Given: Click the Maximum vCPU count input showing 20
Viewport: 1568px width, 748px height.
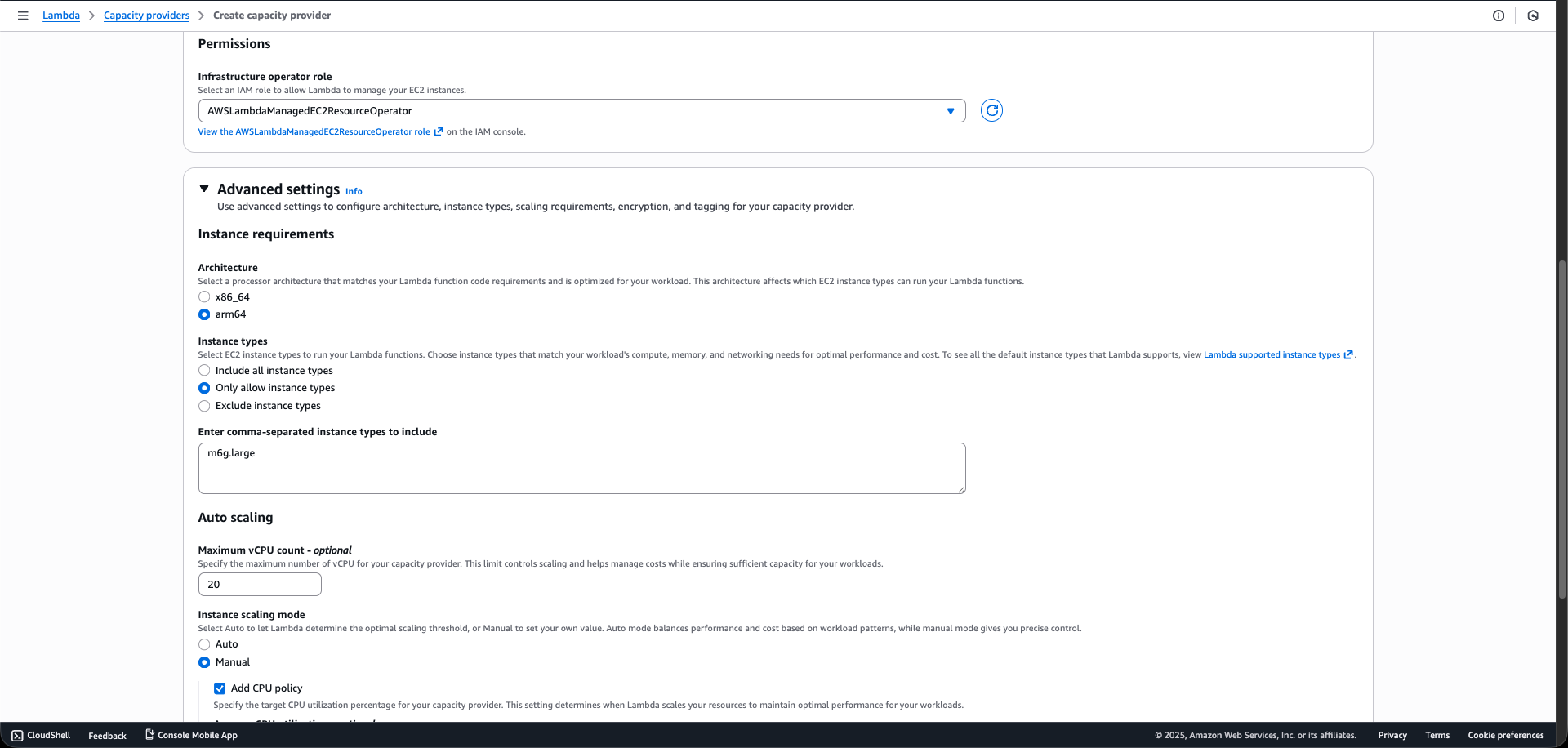Looking at the screenshot, I should coord(259,584).
